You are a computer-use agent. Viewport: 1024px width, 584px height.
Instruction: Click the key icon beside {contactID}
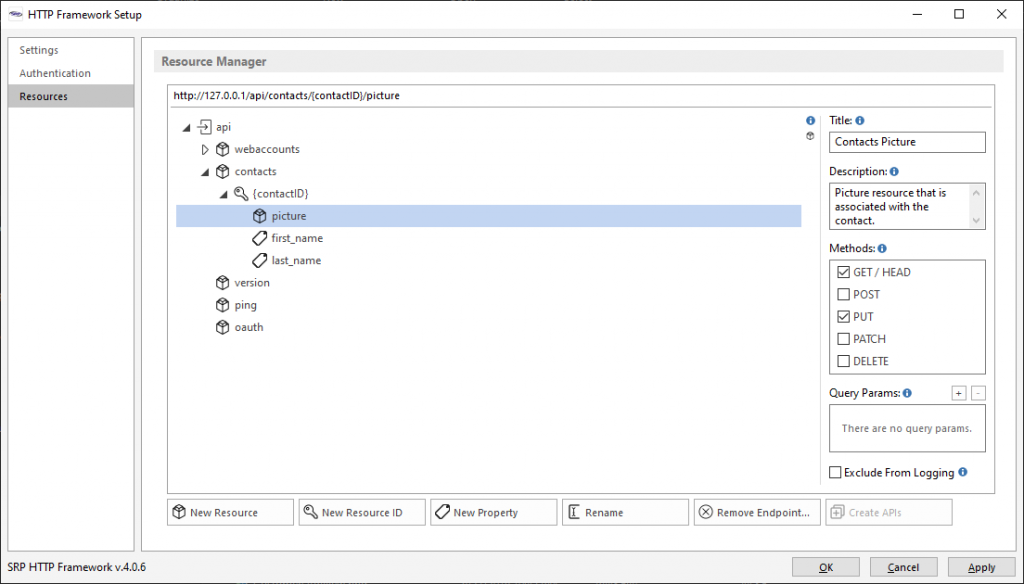[240, 193]
